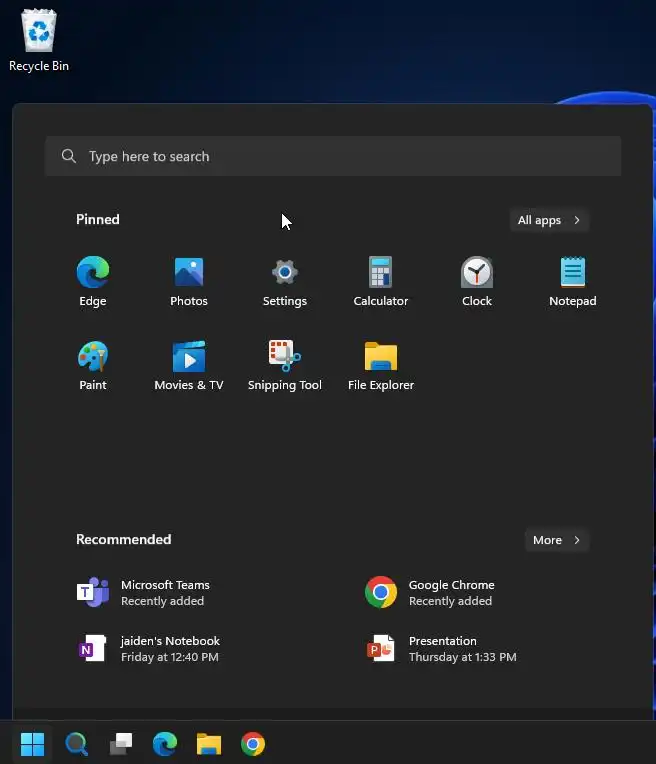This screenshot has width=656, height=764.
Task: Show All apps list
Action: (x=549, y=220)
